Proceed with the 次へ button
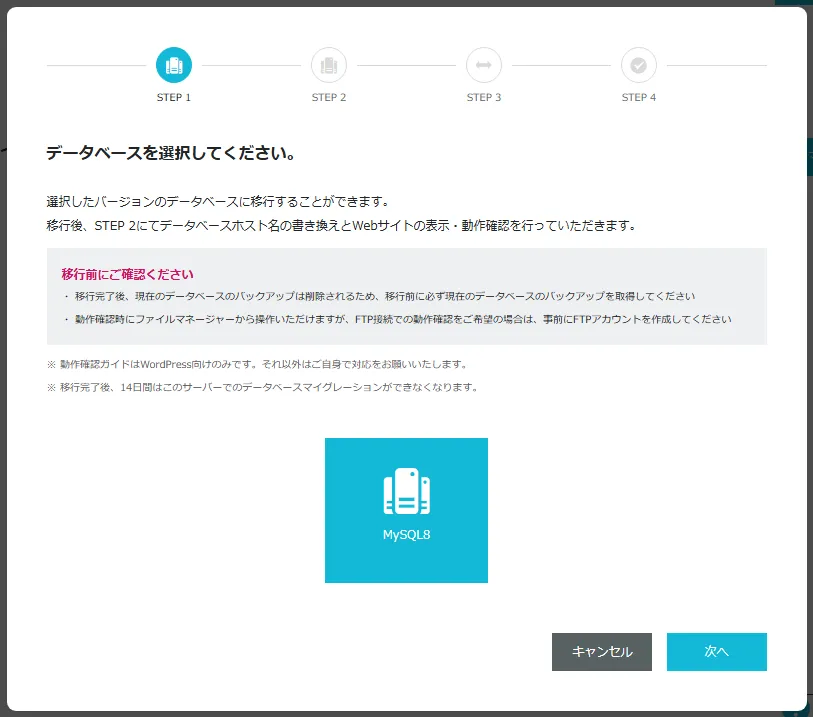 click(716, 651)
